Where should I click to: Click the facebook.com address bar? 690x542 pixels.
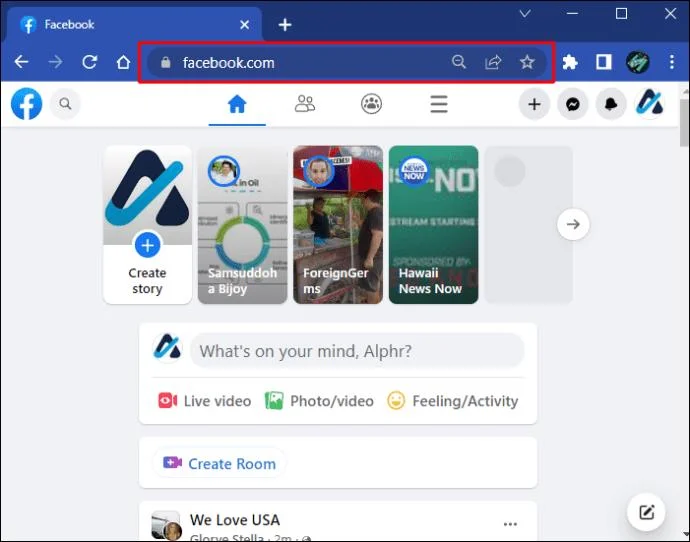347,62
